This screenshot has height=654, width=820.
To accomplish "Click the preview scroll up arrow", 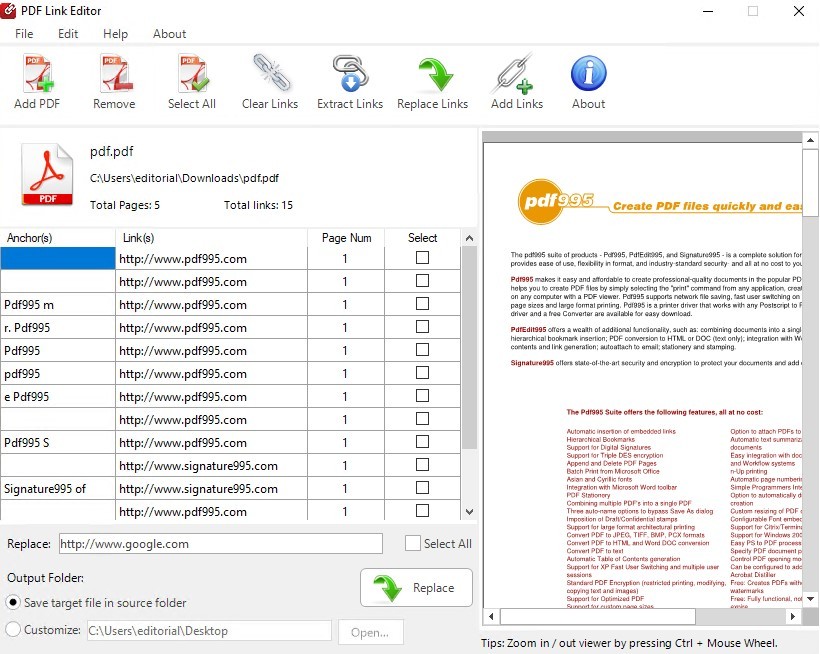I will (810, 140).
